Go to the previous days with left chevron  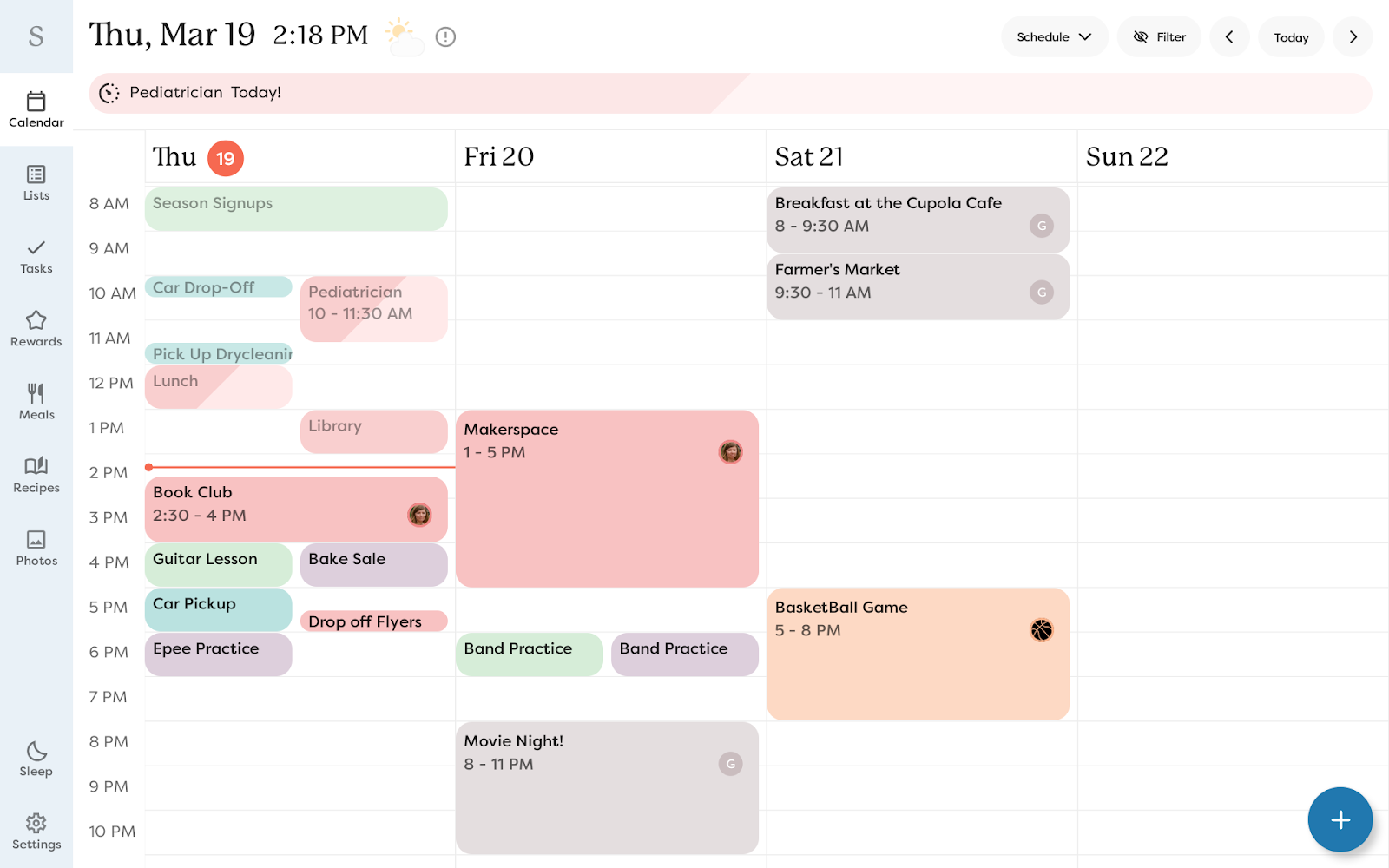1229,36
